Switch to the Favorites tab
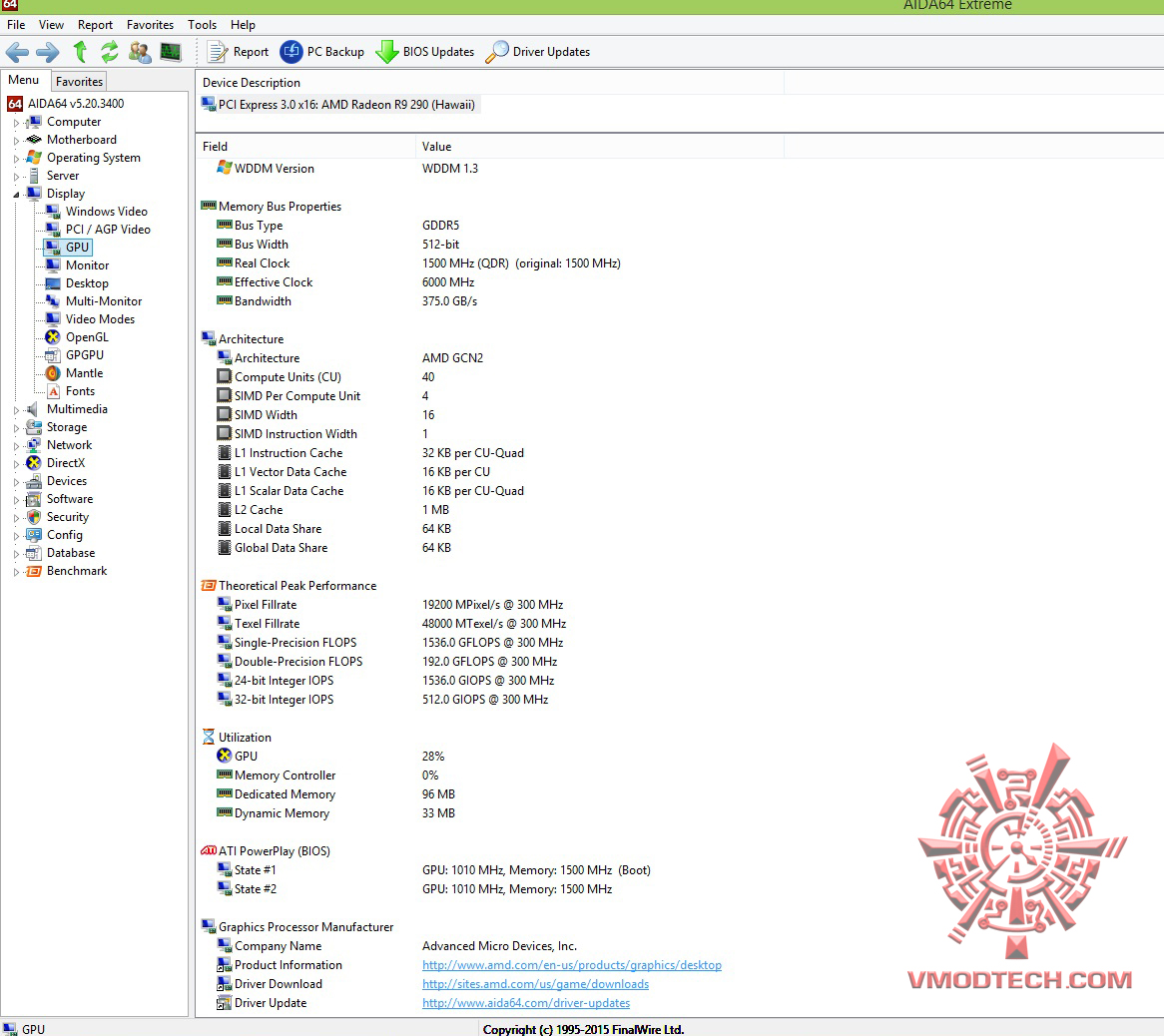 tap(79, 82)
